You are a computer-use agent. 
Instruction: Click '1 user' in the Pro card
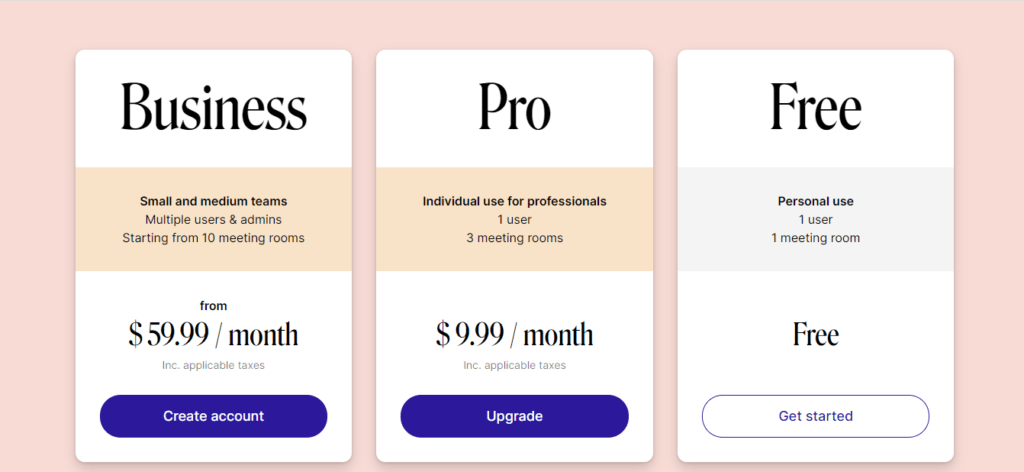point(514,219)
